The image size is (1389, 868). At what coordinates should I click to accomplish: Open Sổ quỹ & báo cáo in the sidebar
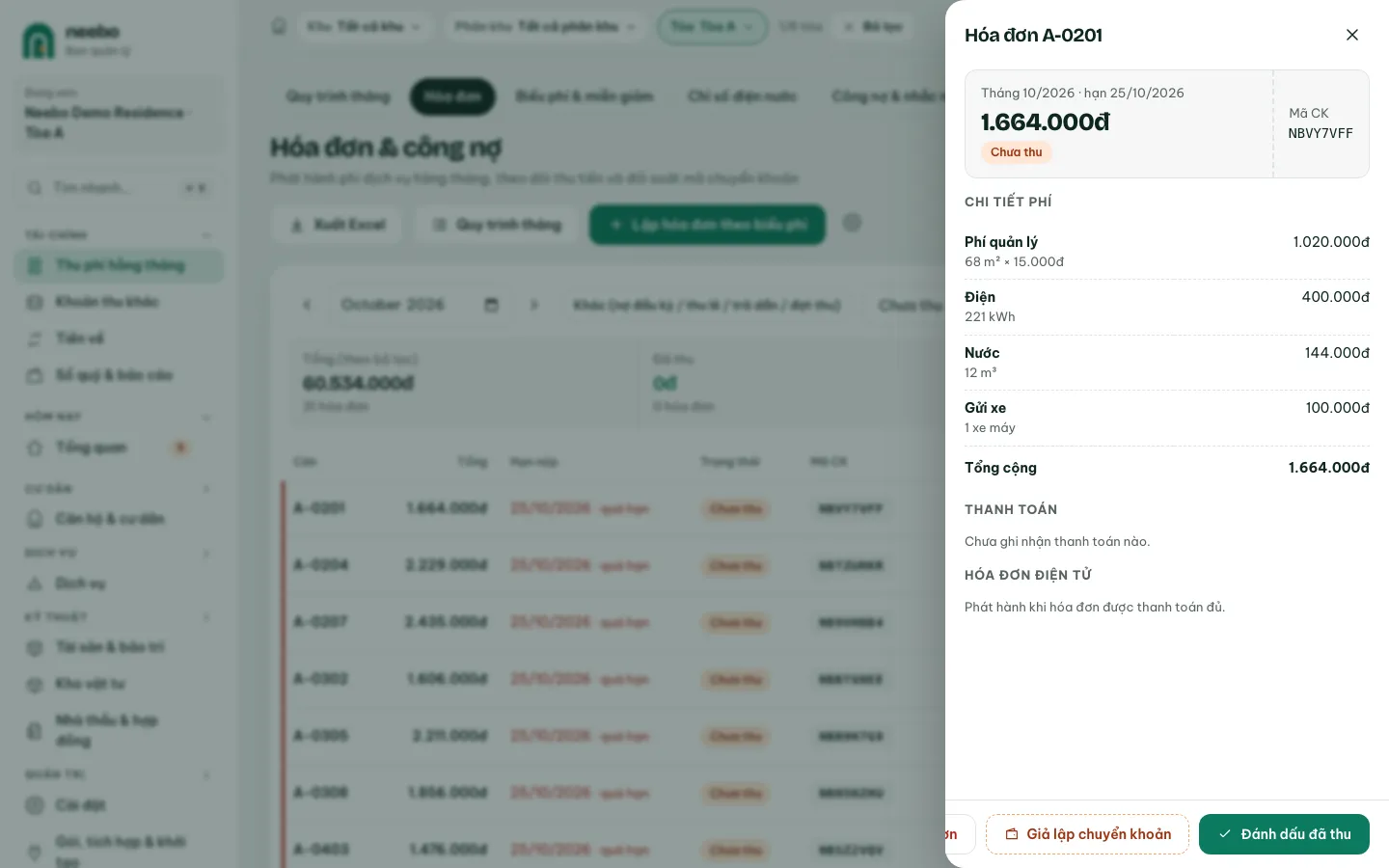[x=119, y=375]
